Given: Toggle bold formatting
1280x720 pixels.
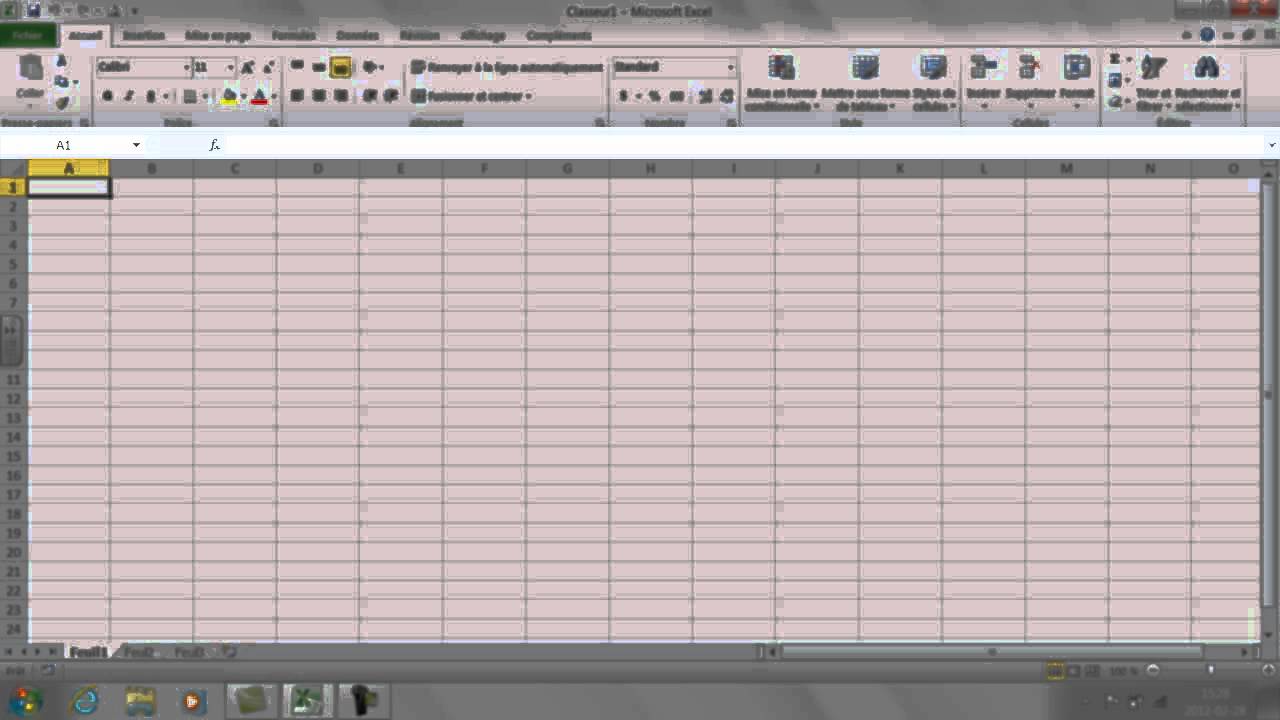Looking at the screenshot, I should pyautogui.click(x=107, y=96).
